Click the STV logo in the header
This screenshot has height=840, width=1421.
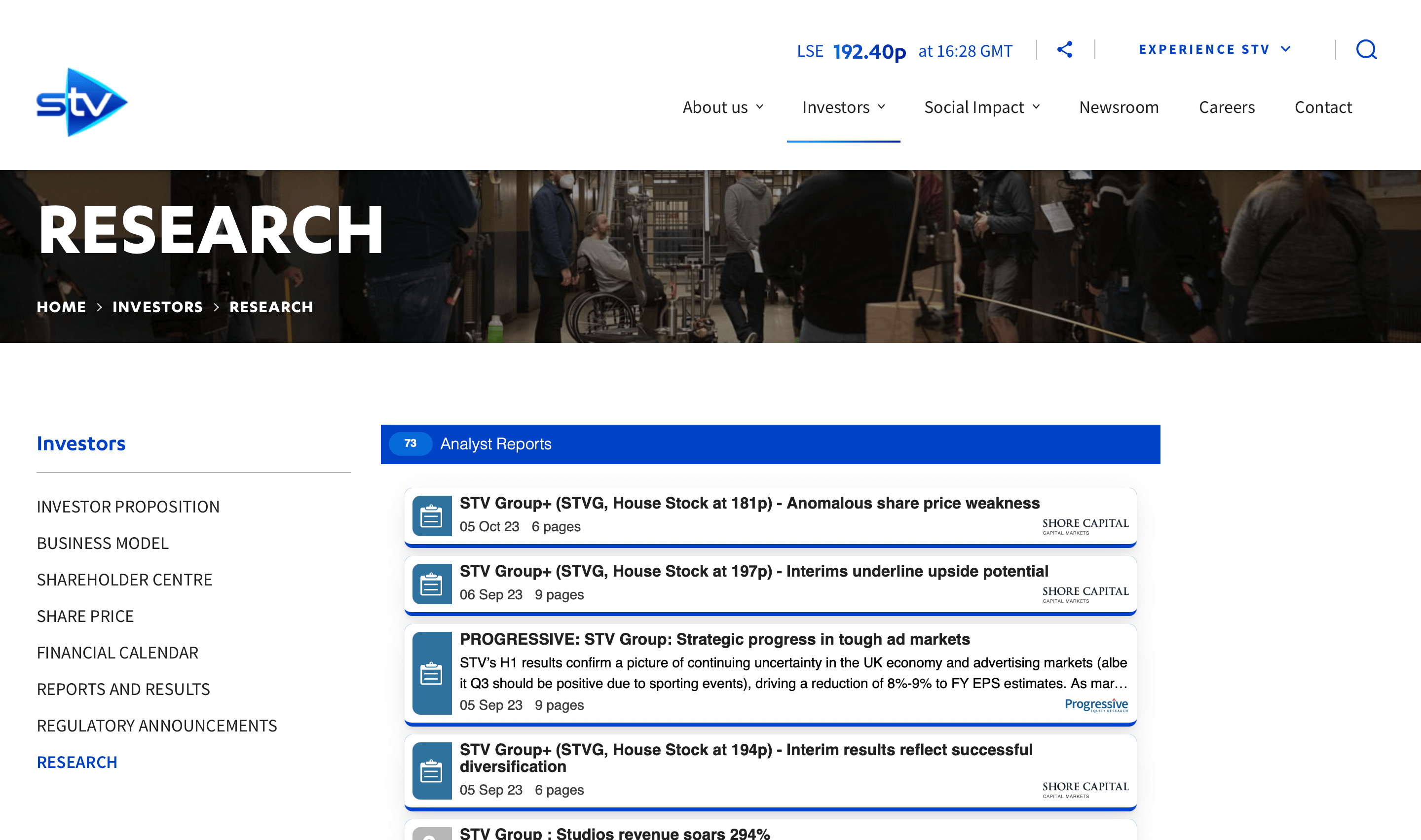click(83, 103)
